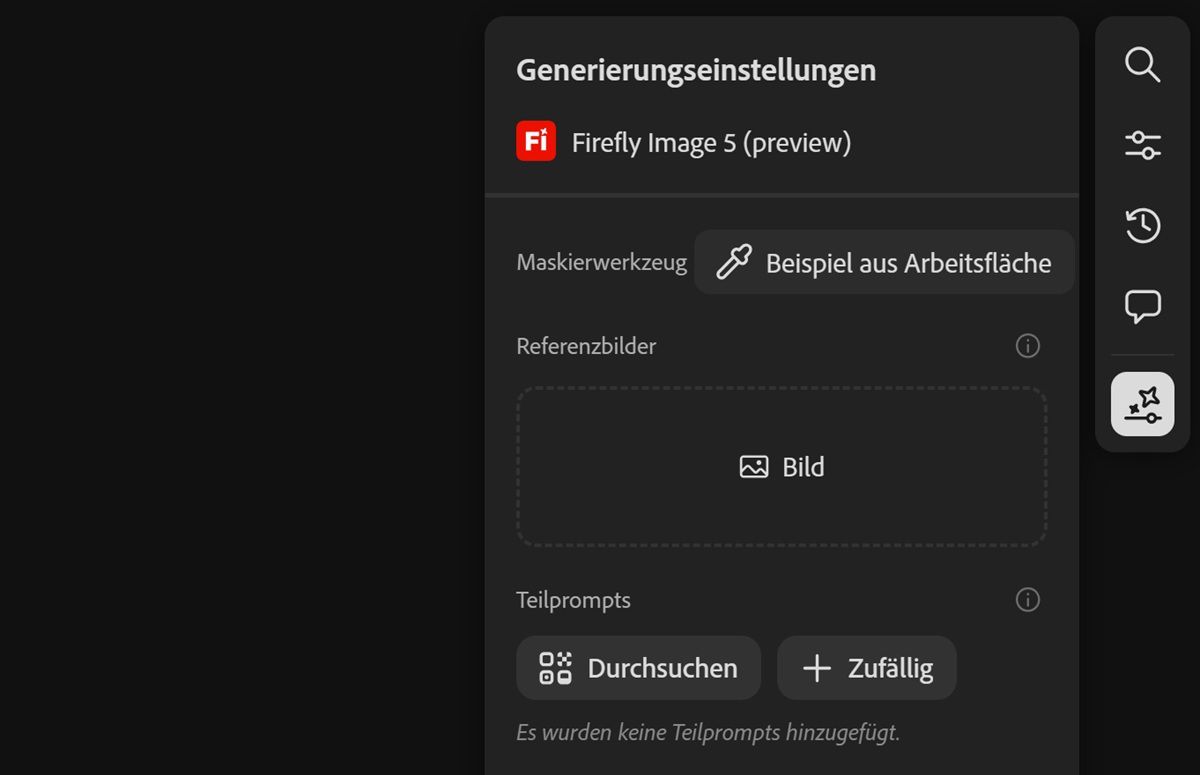Click the Maskierwerkzeug label
Viewport: 1200px width, 775px height.
(x=601, y=263)
